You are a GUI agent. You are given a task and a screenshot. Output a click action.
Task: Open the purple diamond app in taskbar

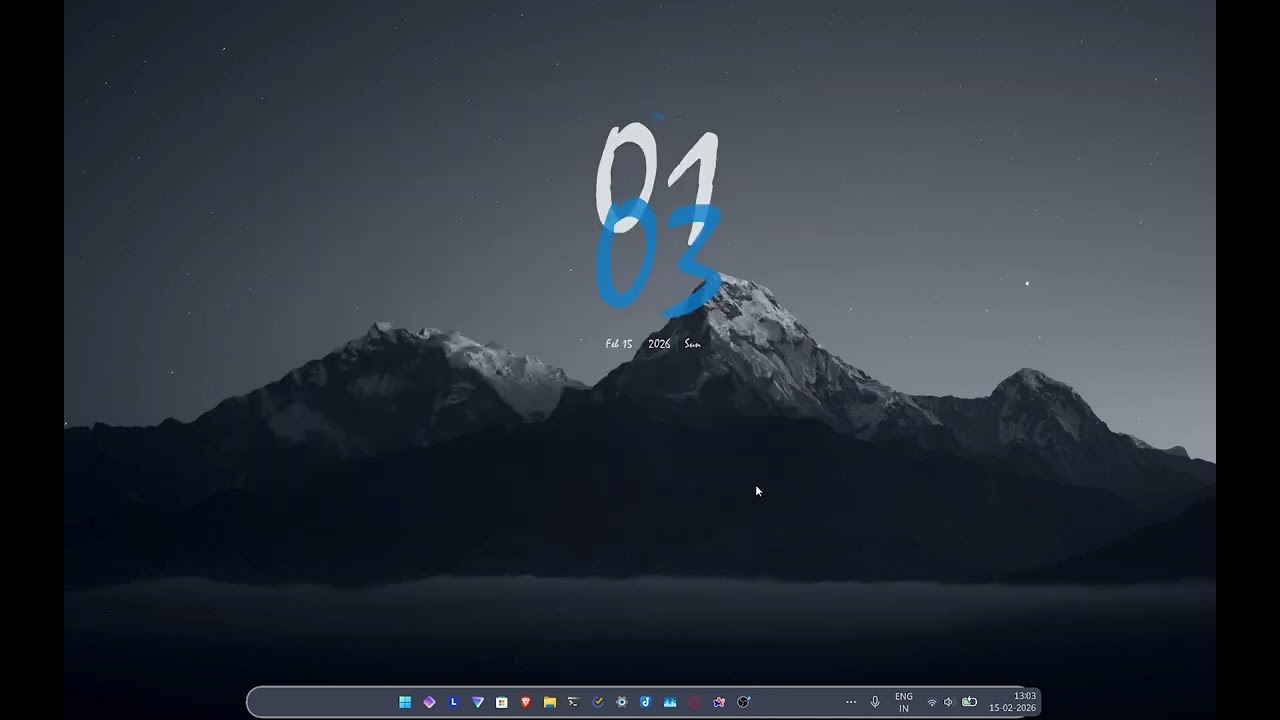point(429,702)
